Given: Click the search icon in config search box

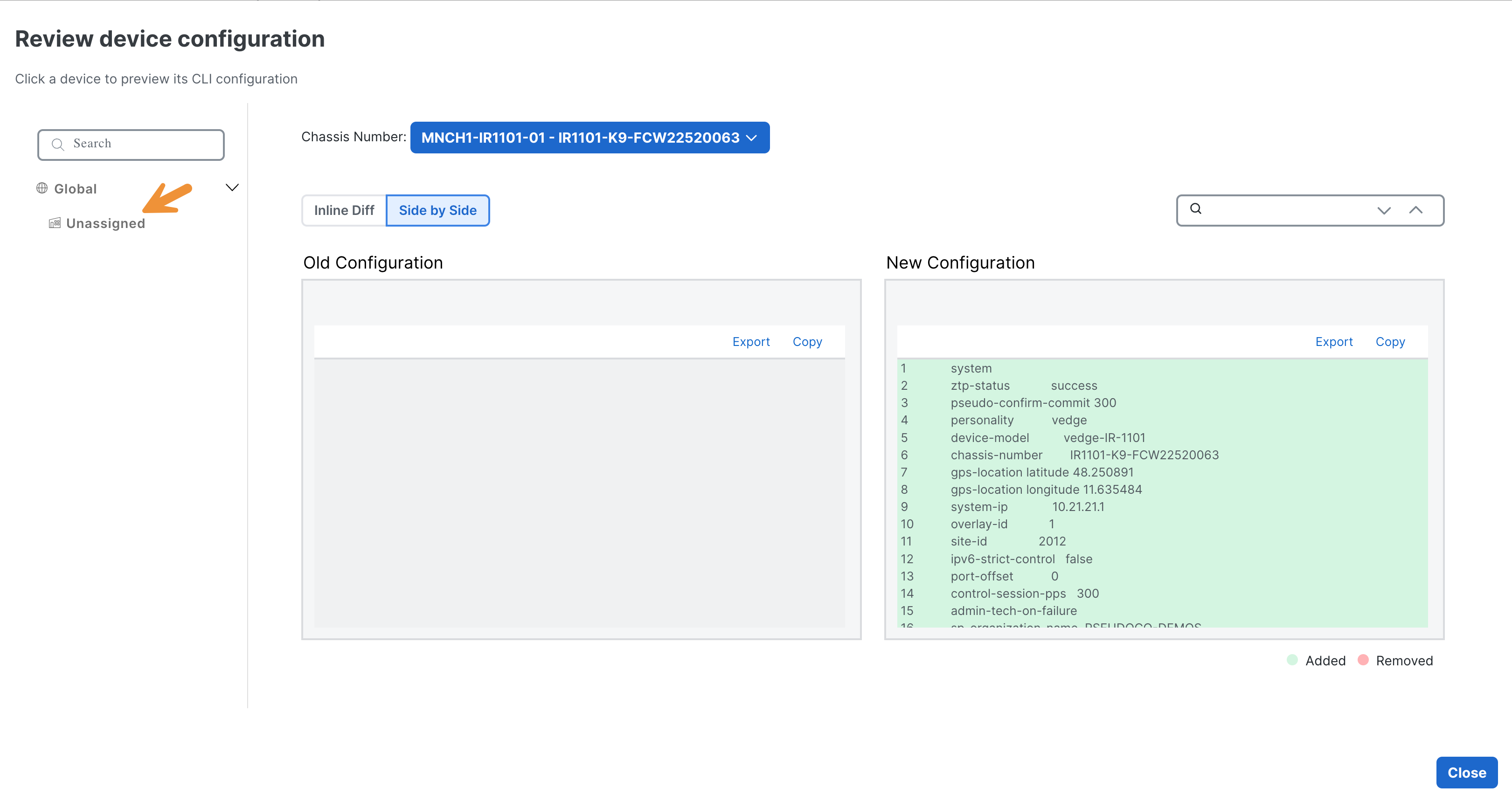Looking at the screenshot, I should click(x=1196, y=208).
